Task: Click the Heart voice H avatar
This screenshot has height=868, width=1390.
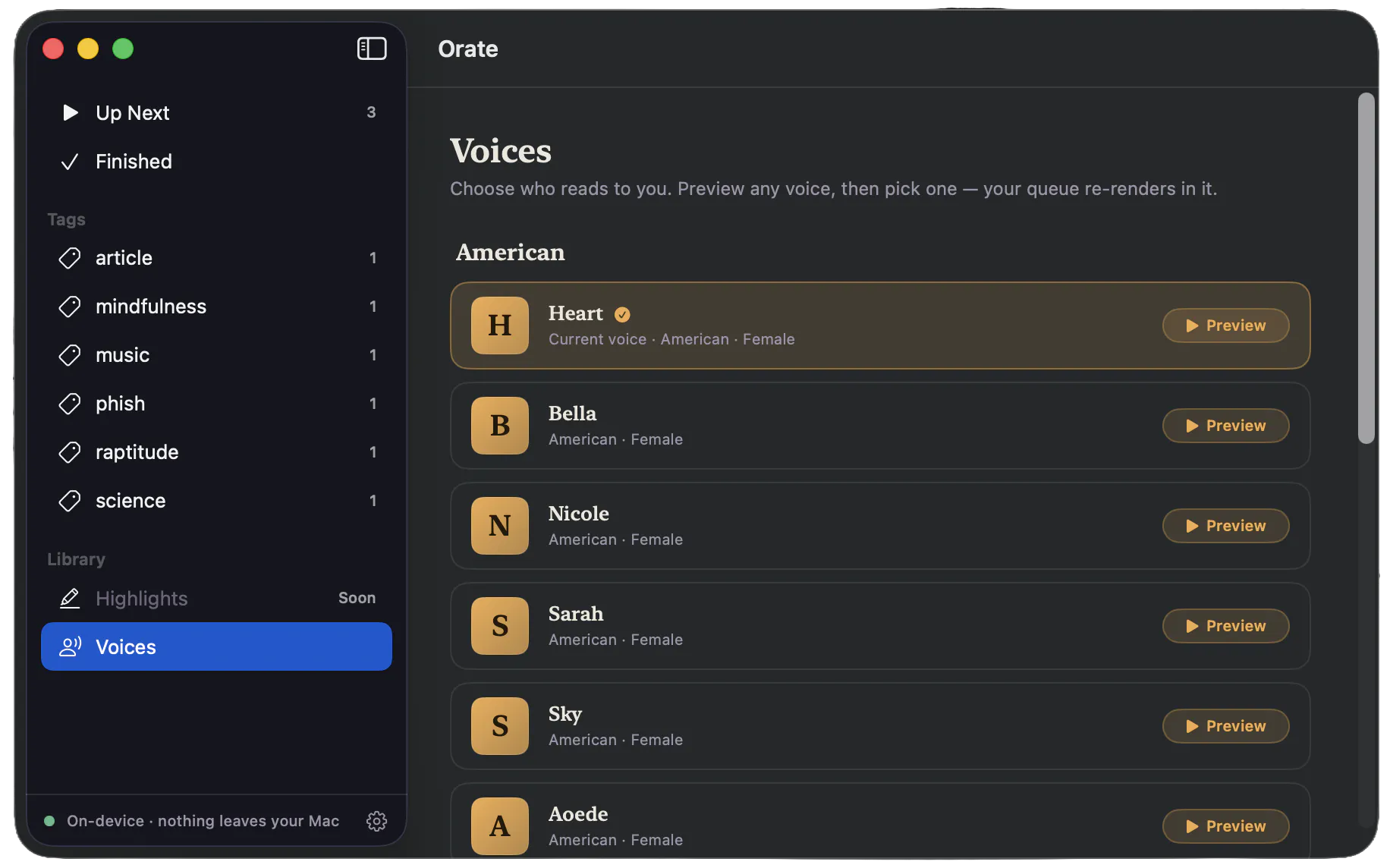Action: [499, 325]
